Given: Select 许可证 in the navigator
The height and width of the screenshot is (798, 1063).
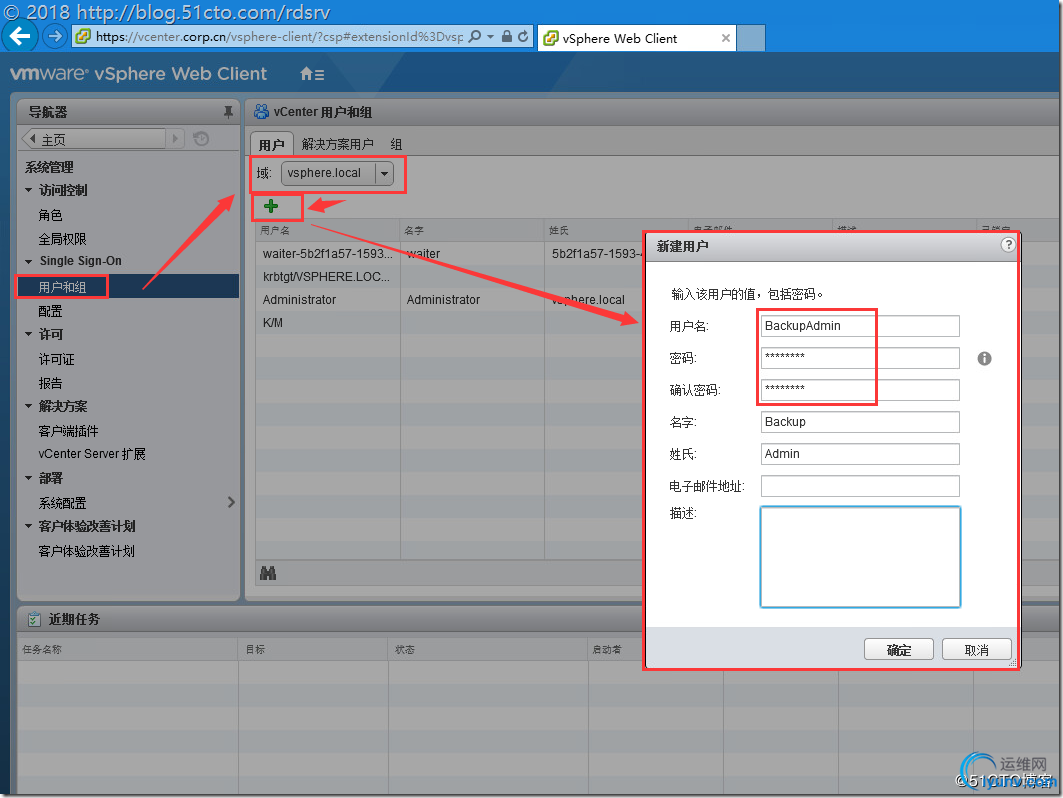Looking at the screenshot, I should [x=56, y=359].
